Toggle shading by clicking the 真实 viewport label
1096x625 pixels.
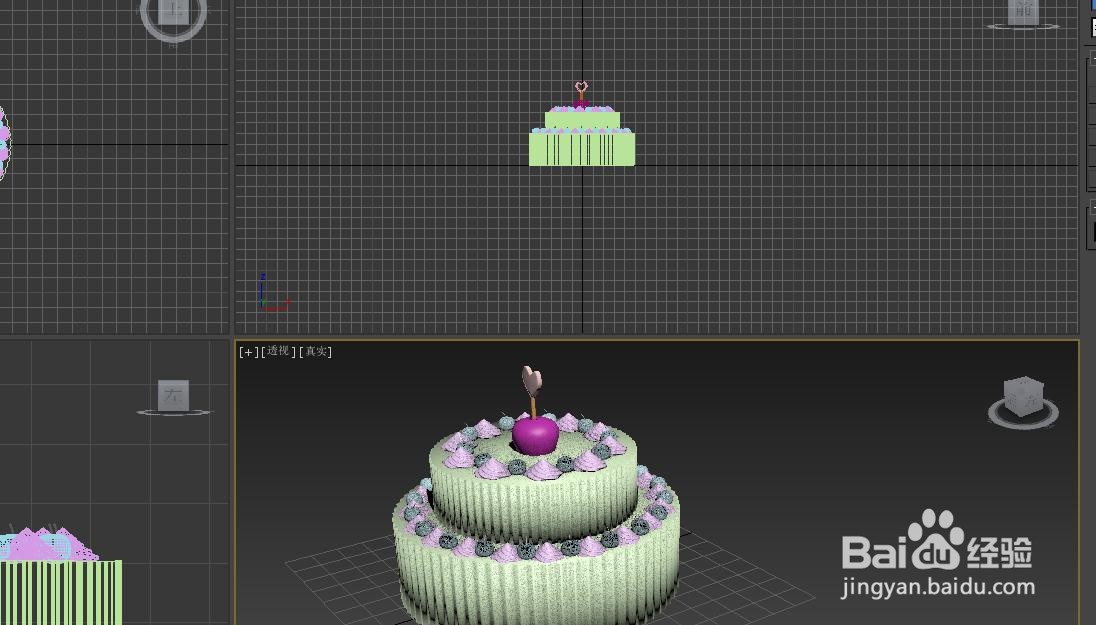click(318, 351)
